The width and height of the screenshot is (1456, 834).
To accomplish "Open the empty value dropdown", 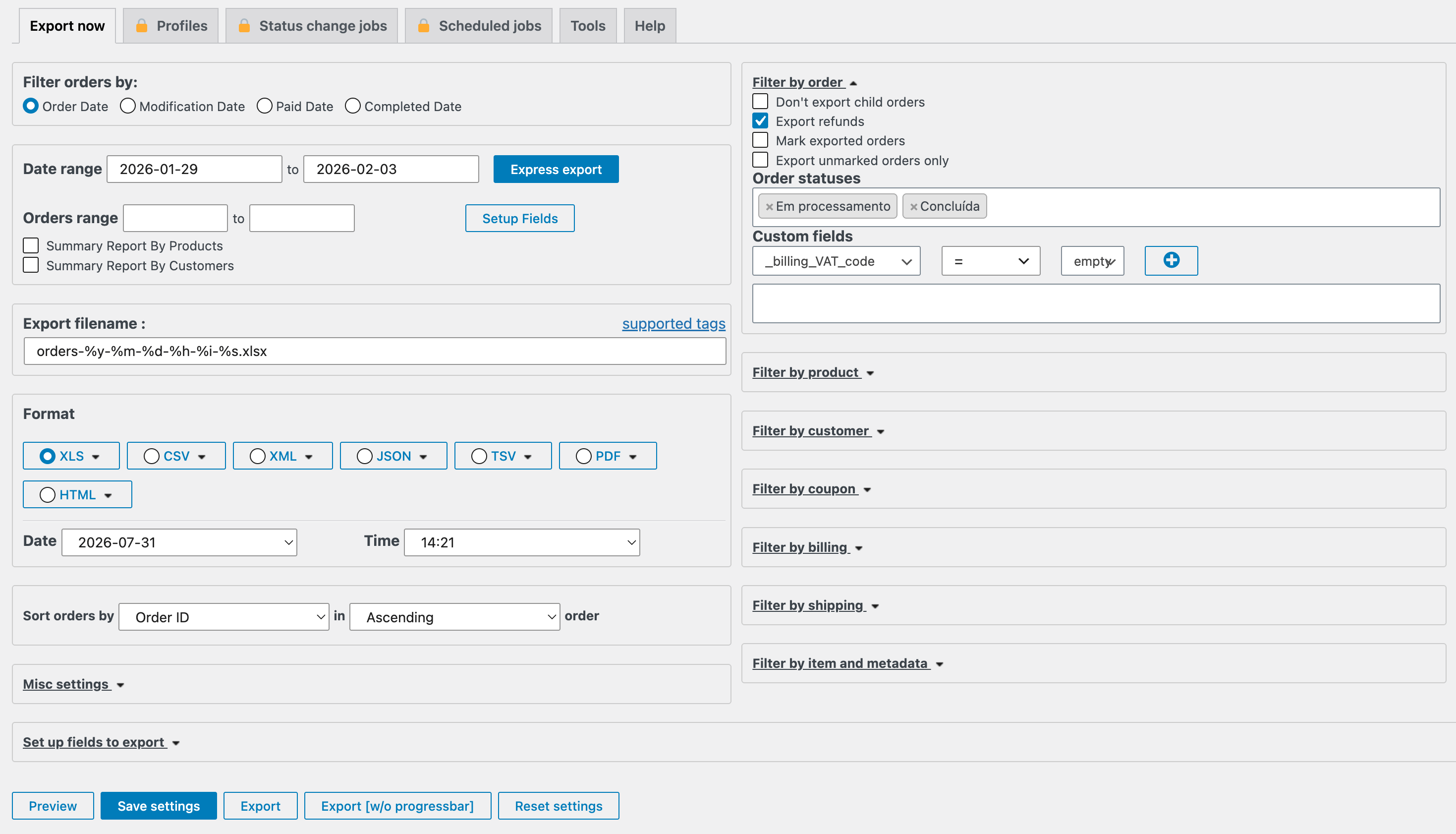I will 1092,261.
